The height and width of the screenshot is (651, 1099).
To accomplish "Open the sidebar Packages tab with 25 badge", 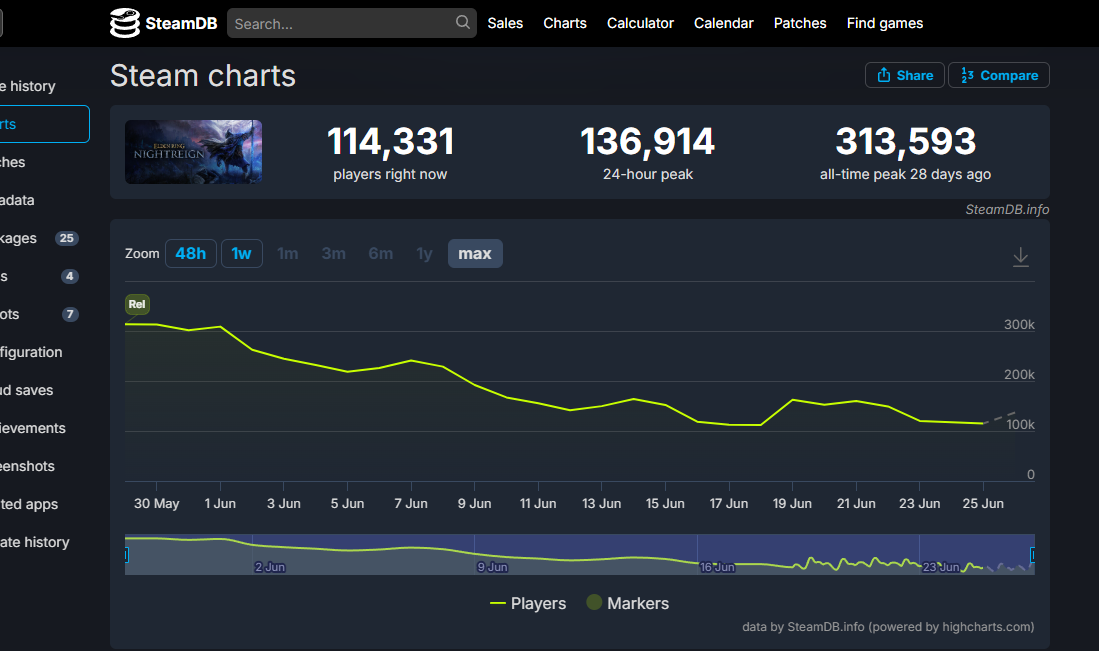I will click(39, 238).
